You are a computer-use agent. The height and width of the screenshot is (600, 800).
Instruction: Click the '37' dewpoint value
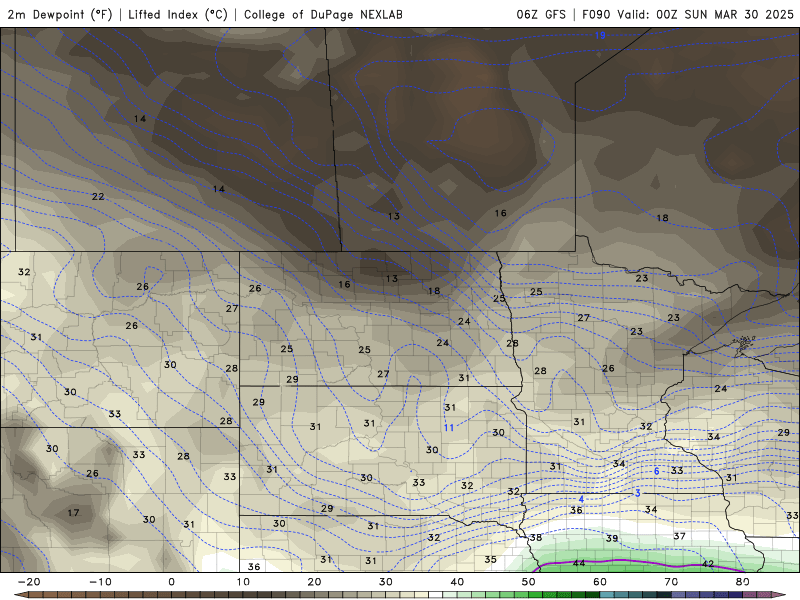pos(679,536)
